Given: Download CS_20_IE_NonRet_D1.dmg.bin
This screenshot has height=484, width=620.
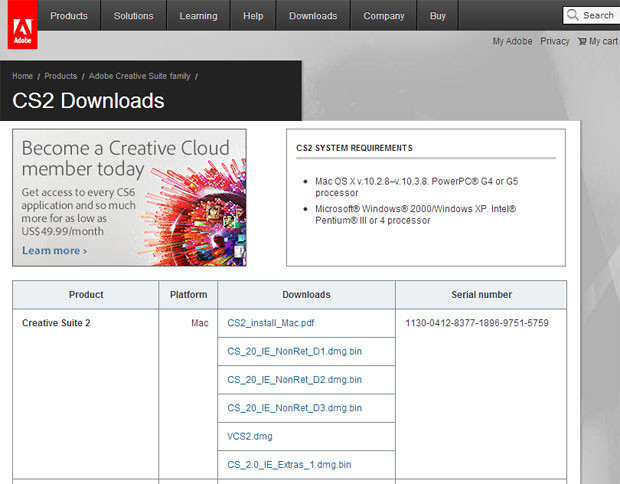Looking at the screenshot, I should [294, 352].
